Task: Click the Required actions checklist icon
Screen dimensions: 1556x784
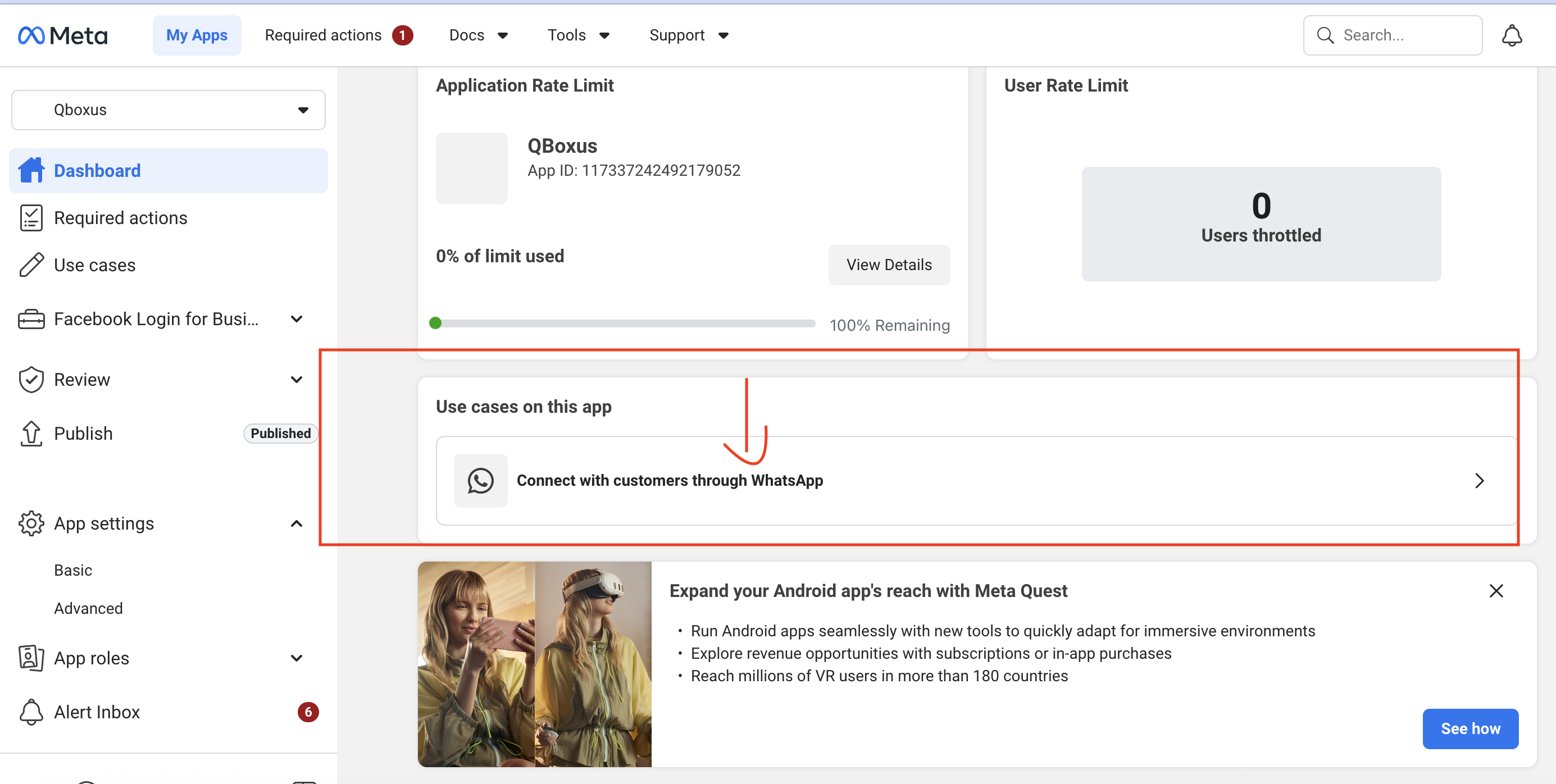Action: (x=31, y=218)
